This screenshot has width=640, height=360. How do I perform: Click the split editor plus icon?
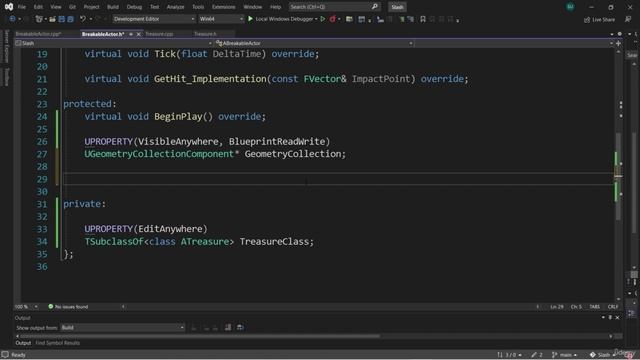[618, 43]
